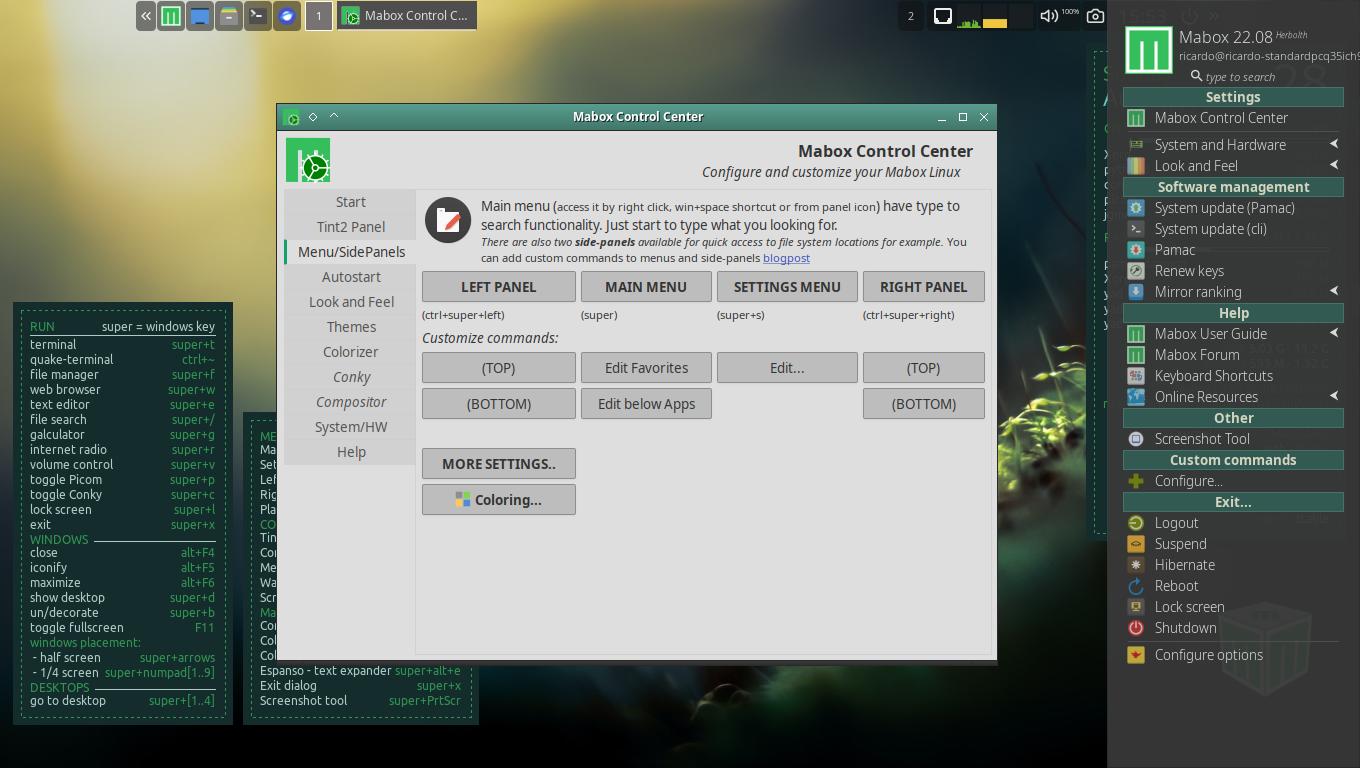This screenshot has width=1360, height=768.
Task: Open the Coloring... button
Action: [498, 500]
